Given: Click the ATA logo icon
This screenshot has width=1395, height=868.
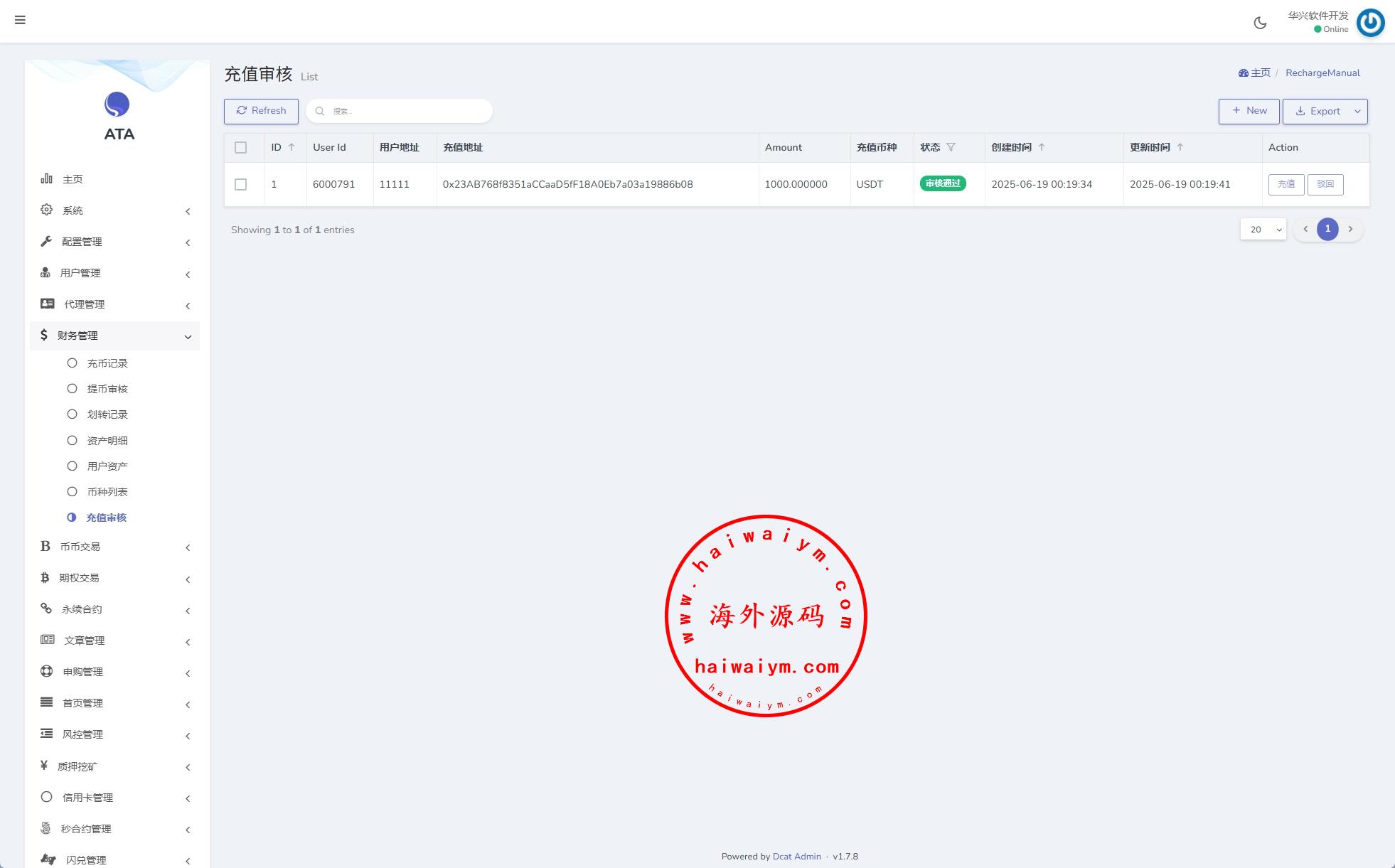Looking at the screenshot, I should (117, 105).
